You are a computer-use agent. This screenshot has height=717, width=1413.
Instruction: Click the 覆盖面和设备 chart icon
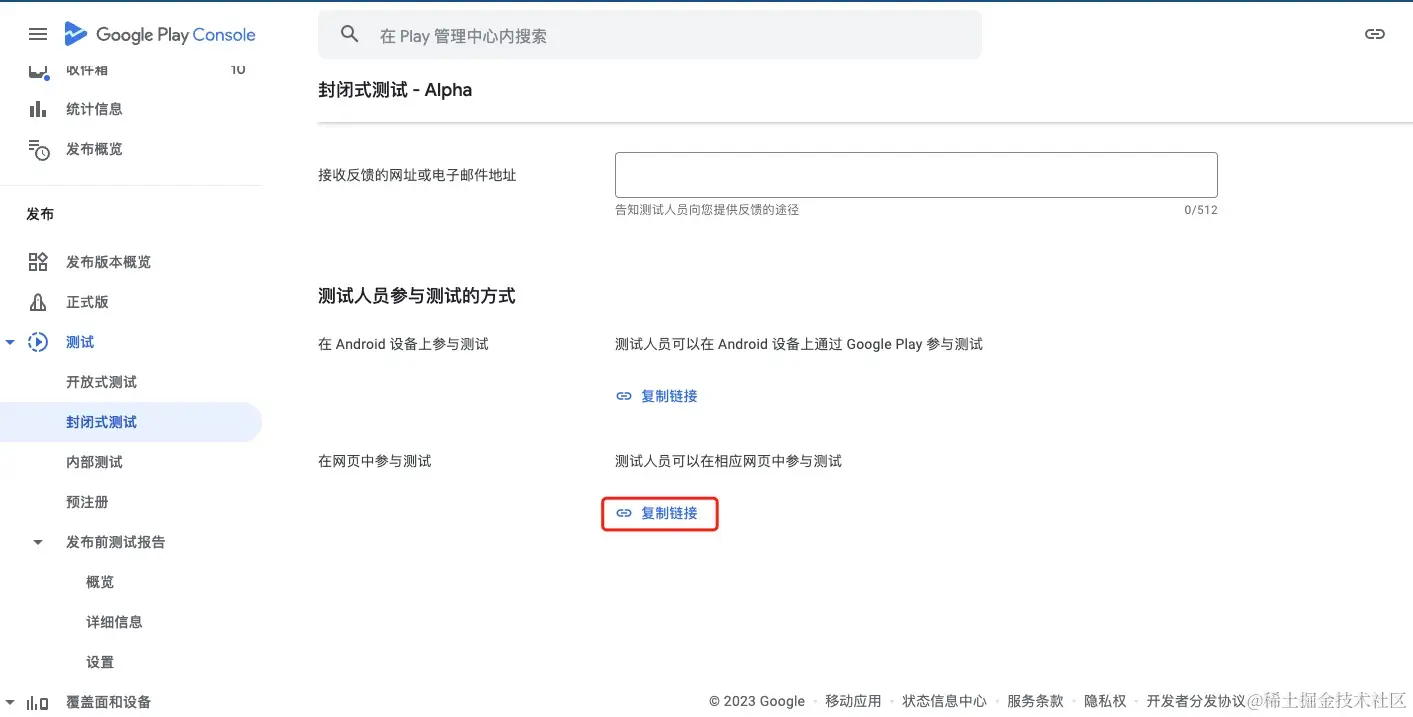click(38, 702)
